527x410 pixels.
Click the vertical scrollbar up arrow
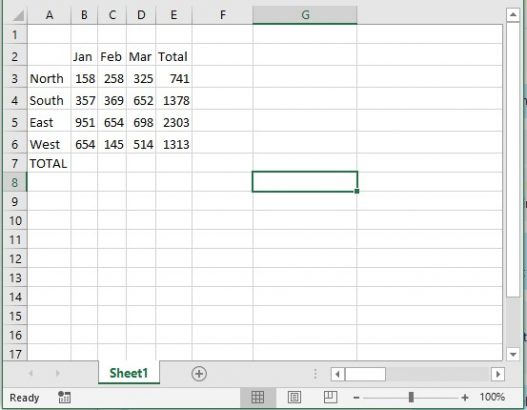coord(513,15)
